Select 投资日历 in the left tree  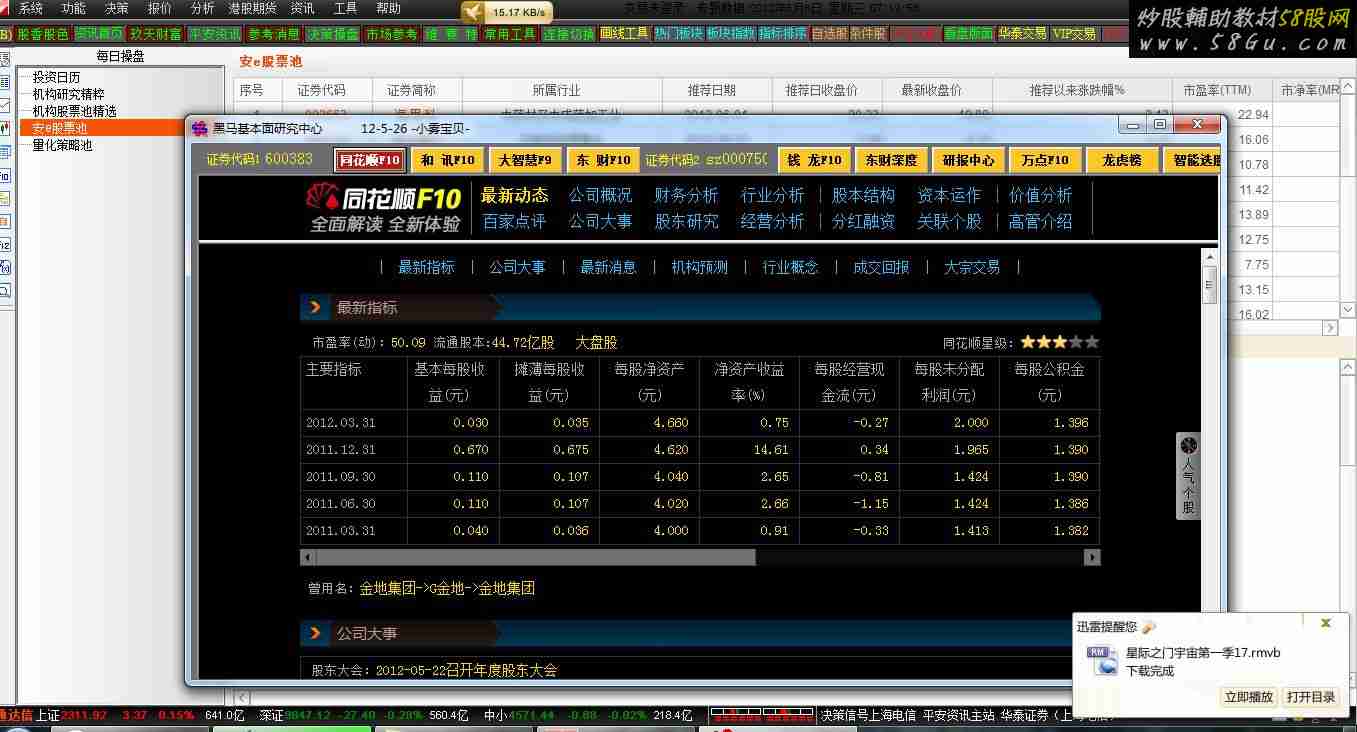coord(56,77)
